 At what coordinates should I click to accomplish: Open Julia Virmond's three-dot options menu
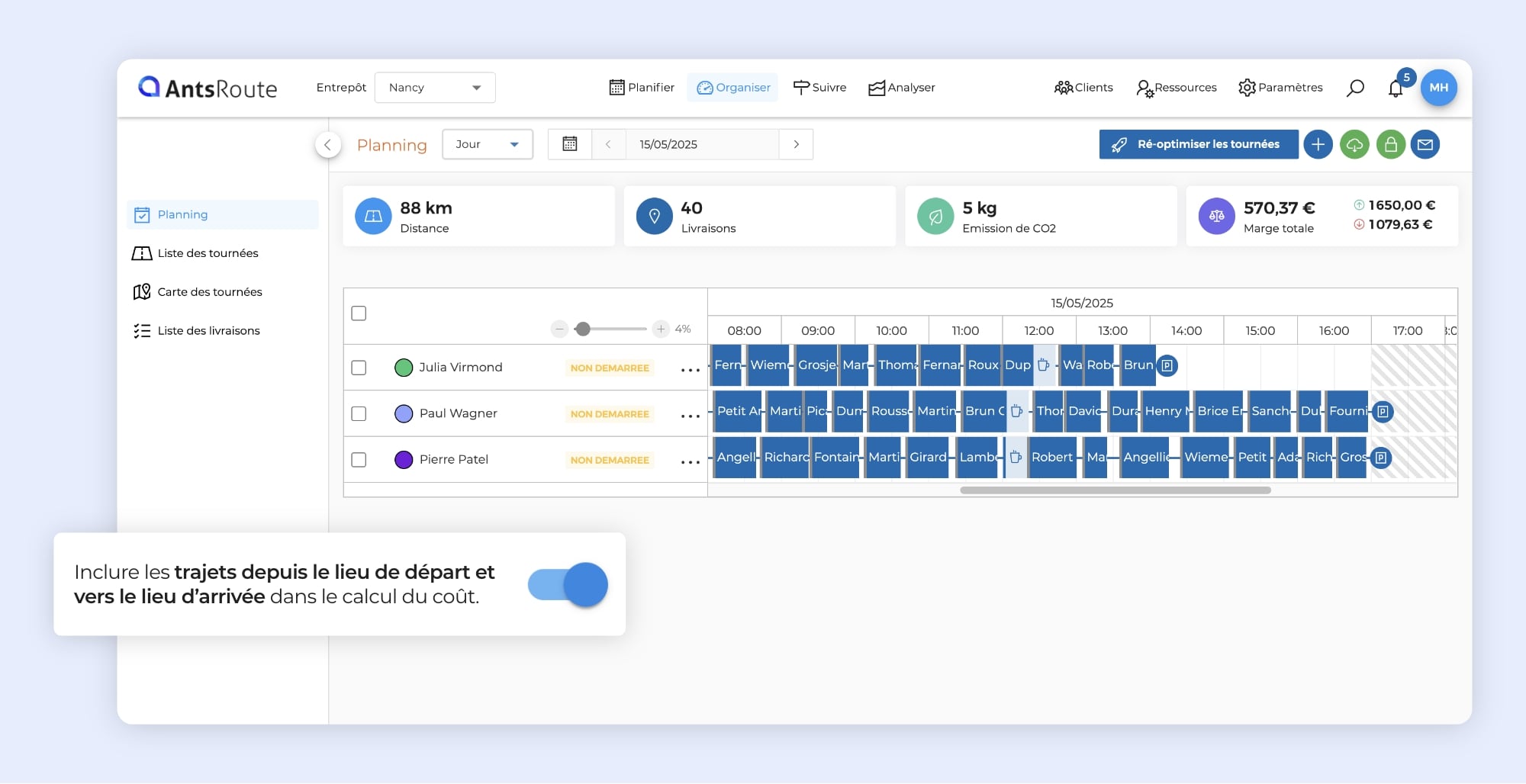click(x=690, y=370)
